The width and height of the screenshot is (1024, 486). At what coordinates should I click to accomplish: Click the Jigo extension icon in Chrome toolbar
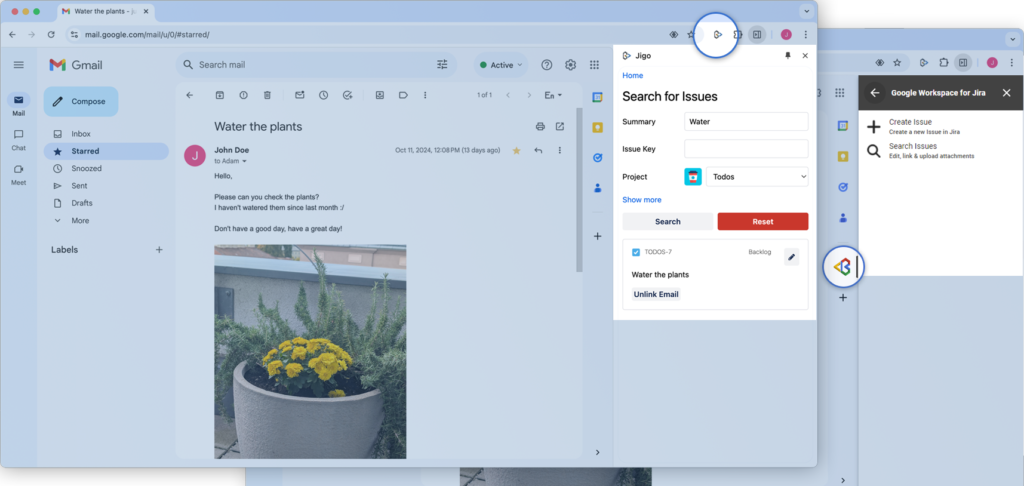coord(717,34)
